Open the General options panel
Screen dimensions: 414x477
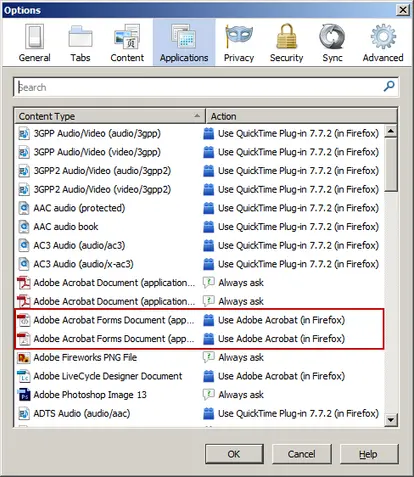point(34,43)
